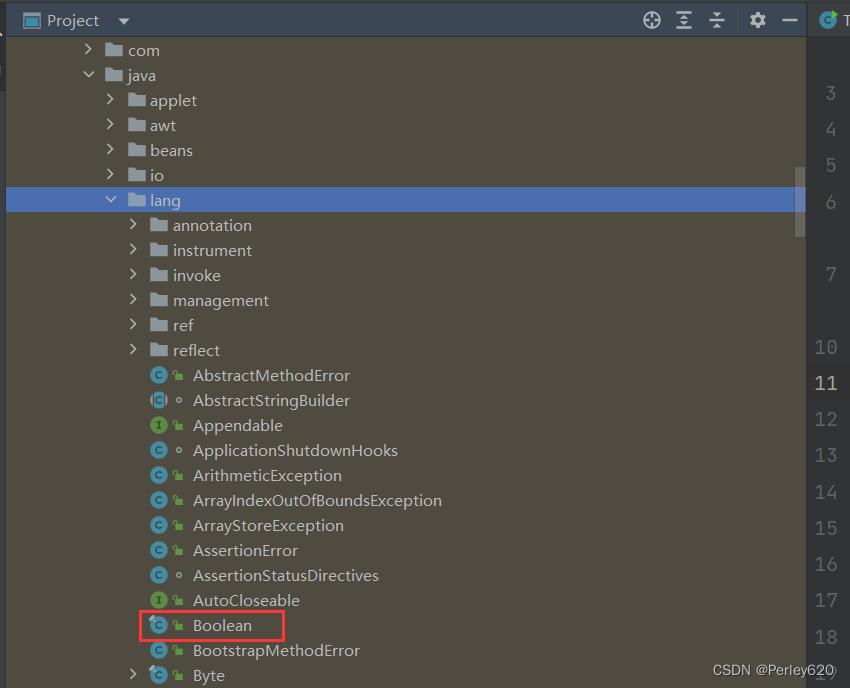Expand the beans package

tap(110, 149)
